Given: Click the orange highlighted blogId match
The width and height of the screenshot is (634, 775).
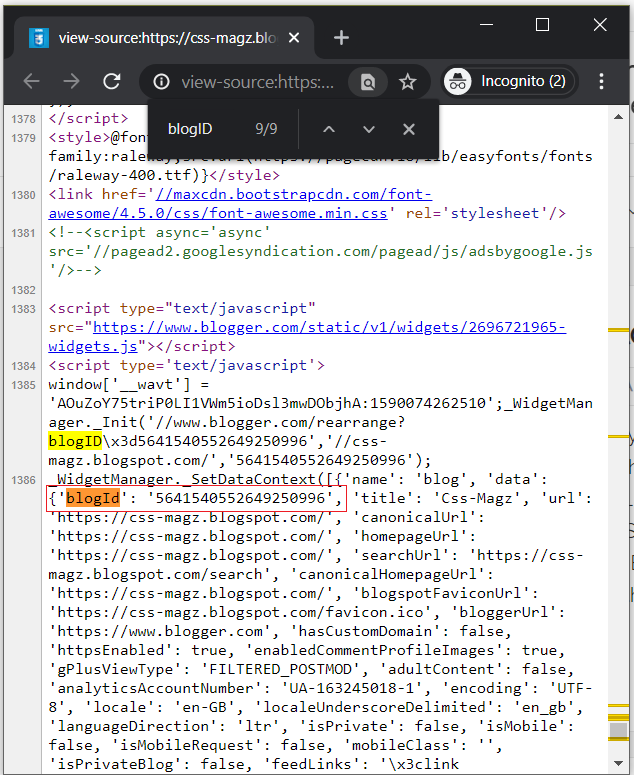Looking at the screenshot, I should 93,498.
